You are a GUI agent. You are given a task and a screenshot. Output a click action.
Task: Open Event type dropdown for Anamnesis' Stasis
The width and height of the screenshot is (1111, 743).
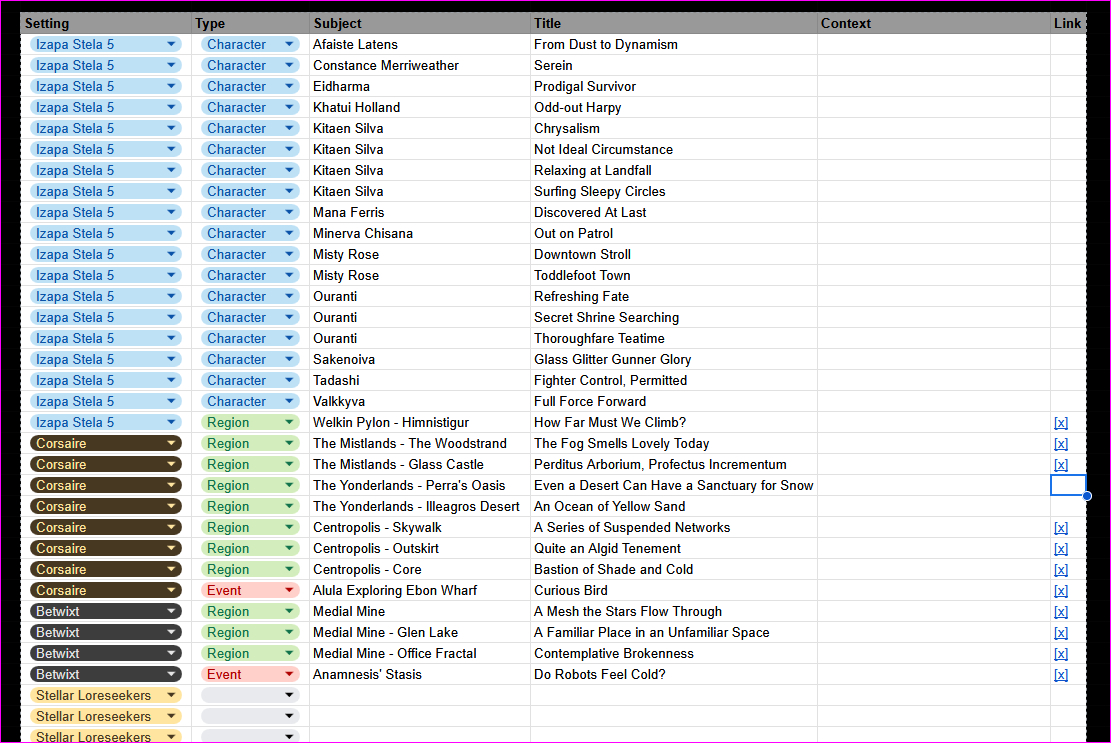[289, 674]
